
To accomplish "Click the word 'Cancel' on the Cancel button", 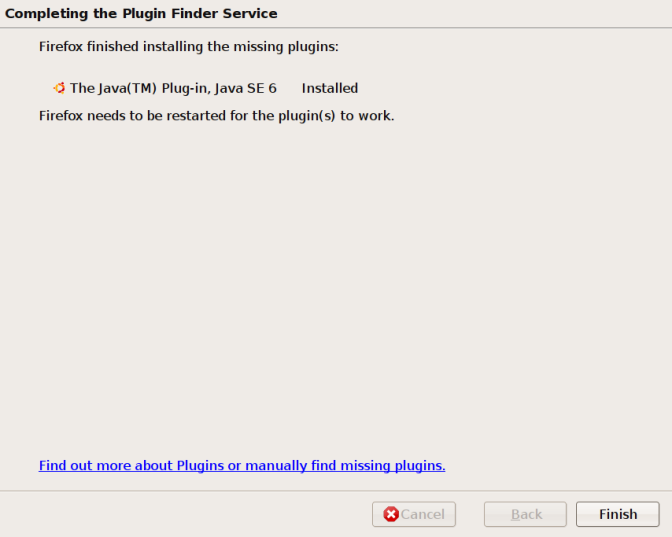I will [422, 514].
